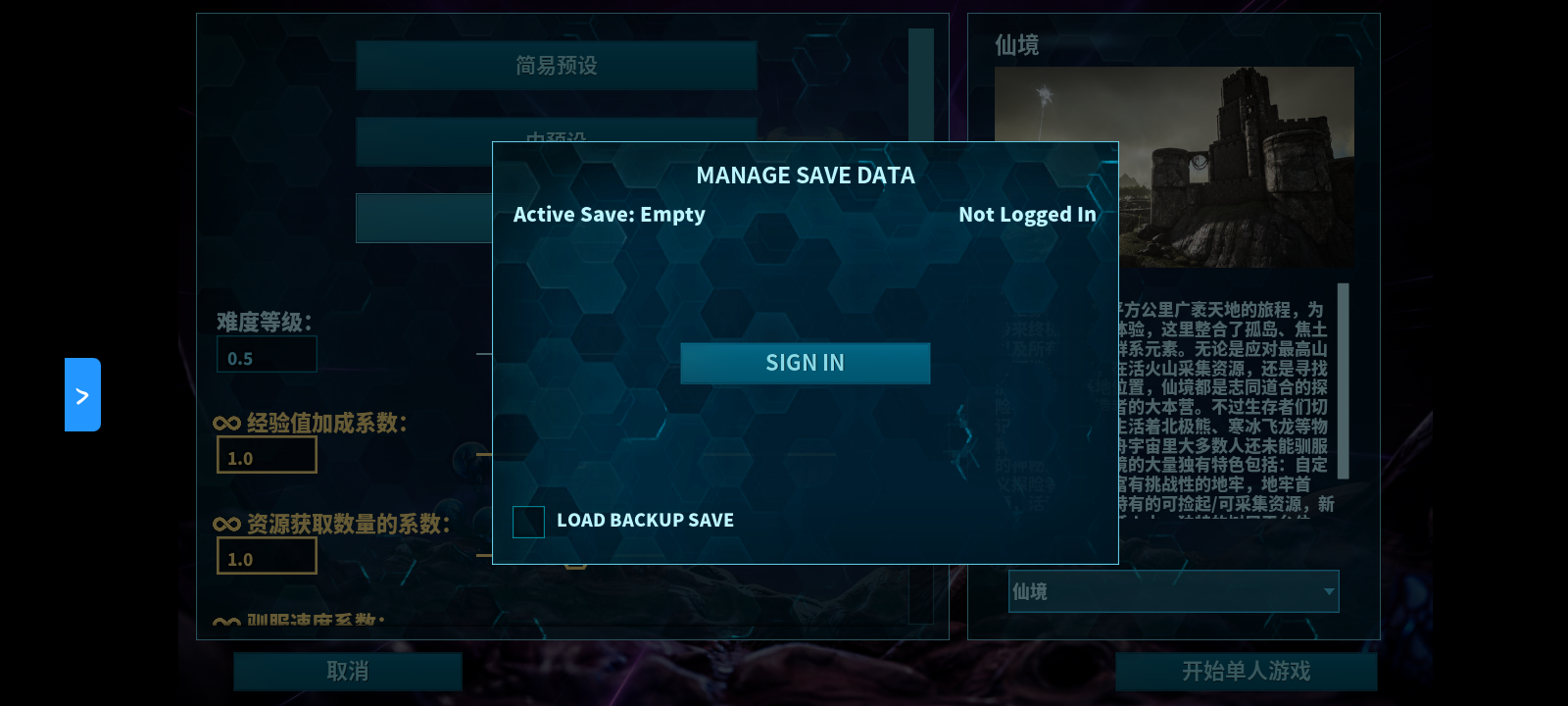Click infinity icon beside 资源获取数量的系数

(x=226, y=525)
